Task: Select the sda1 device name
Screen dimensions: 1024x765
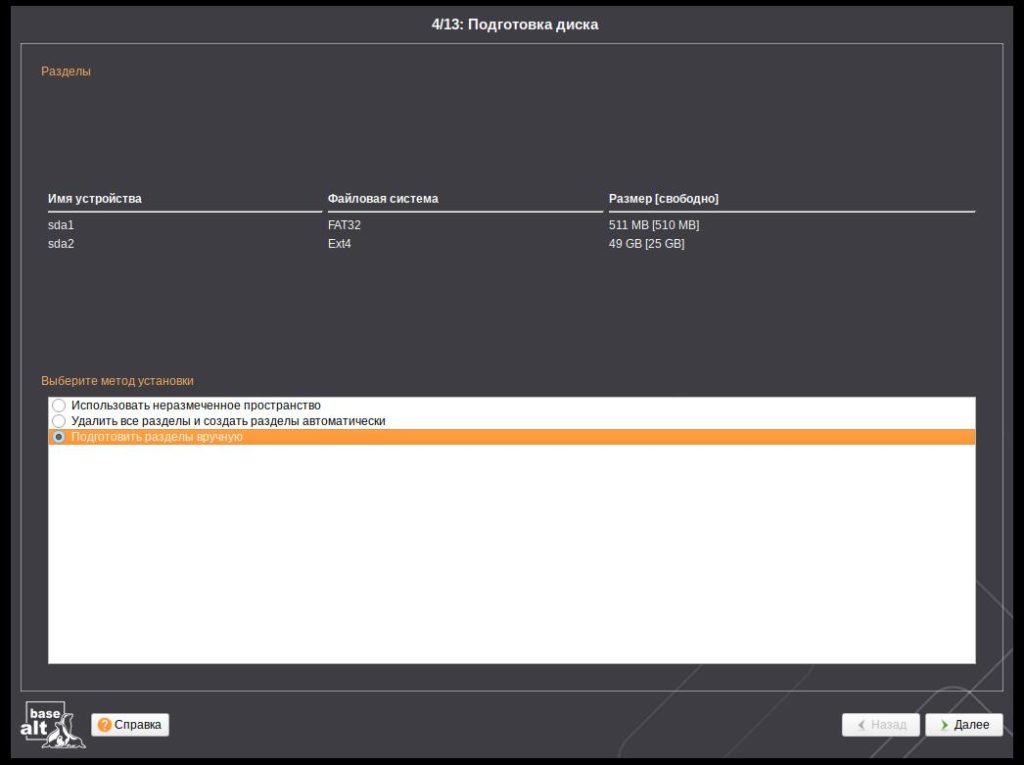Action: click(x=61, y=225)
